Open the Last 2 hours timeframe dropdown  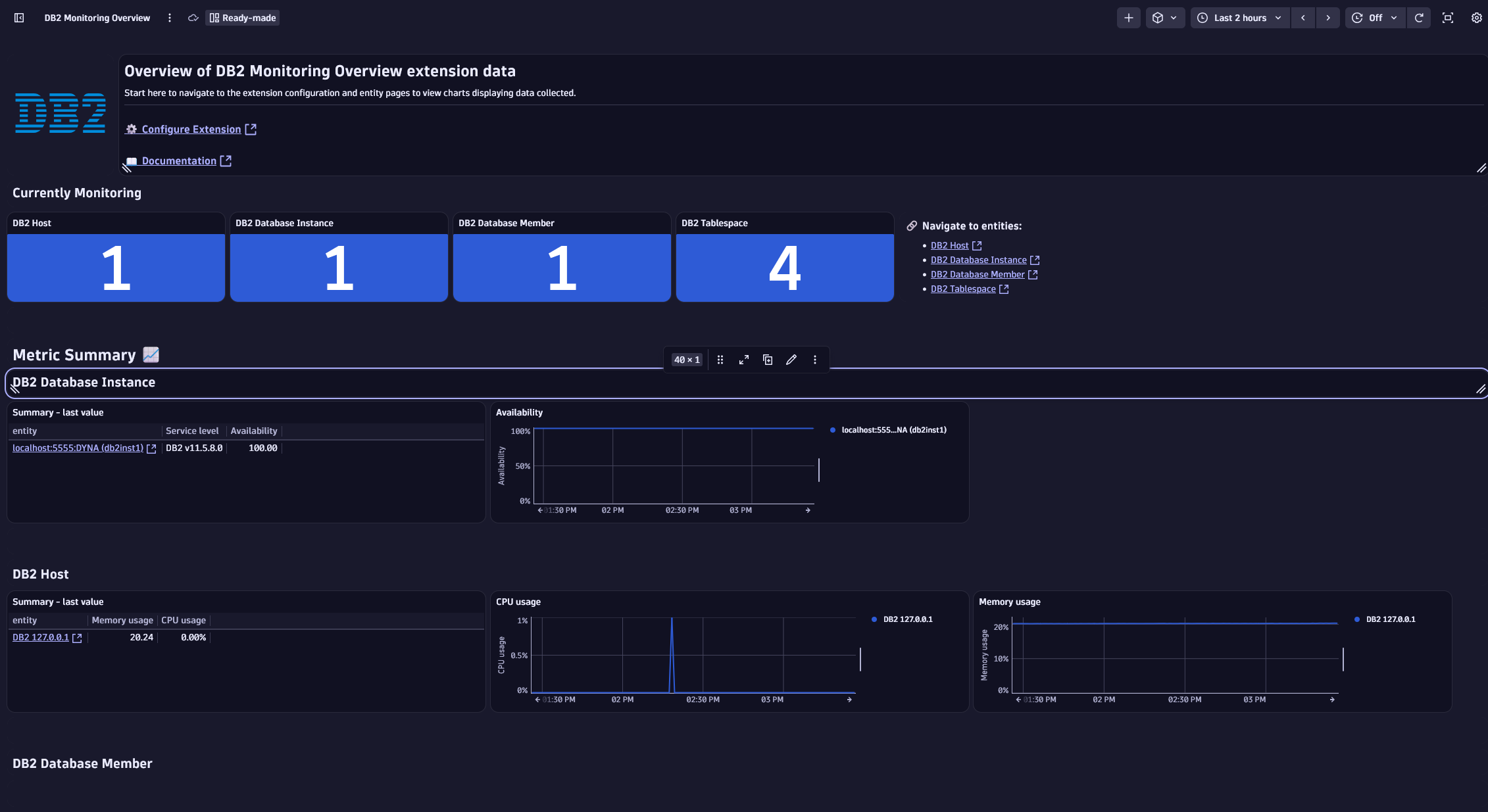1239,18
